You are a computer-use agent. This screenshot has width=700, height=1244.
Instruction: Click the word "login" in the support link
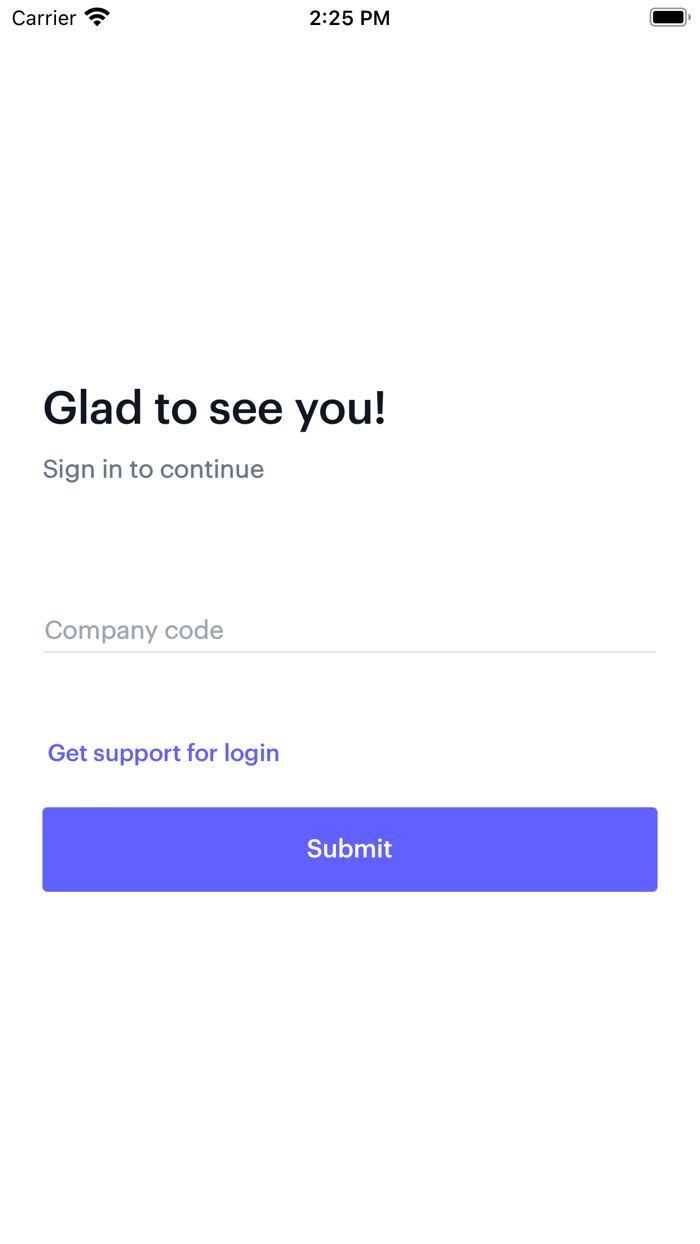(x=251, y=753)
